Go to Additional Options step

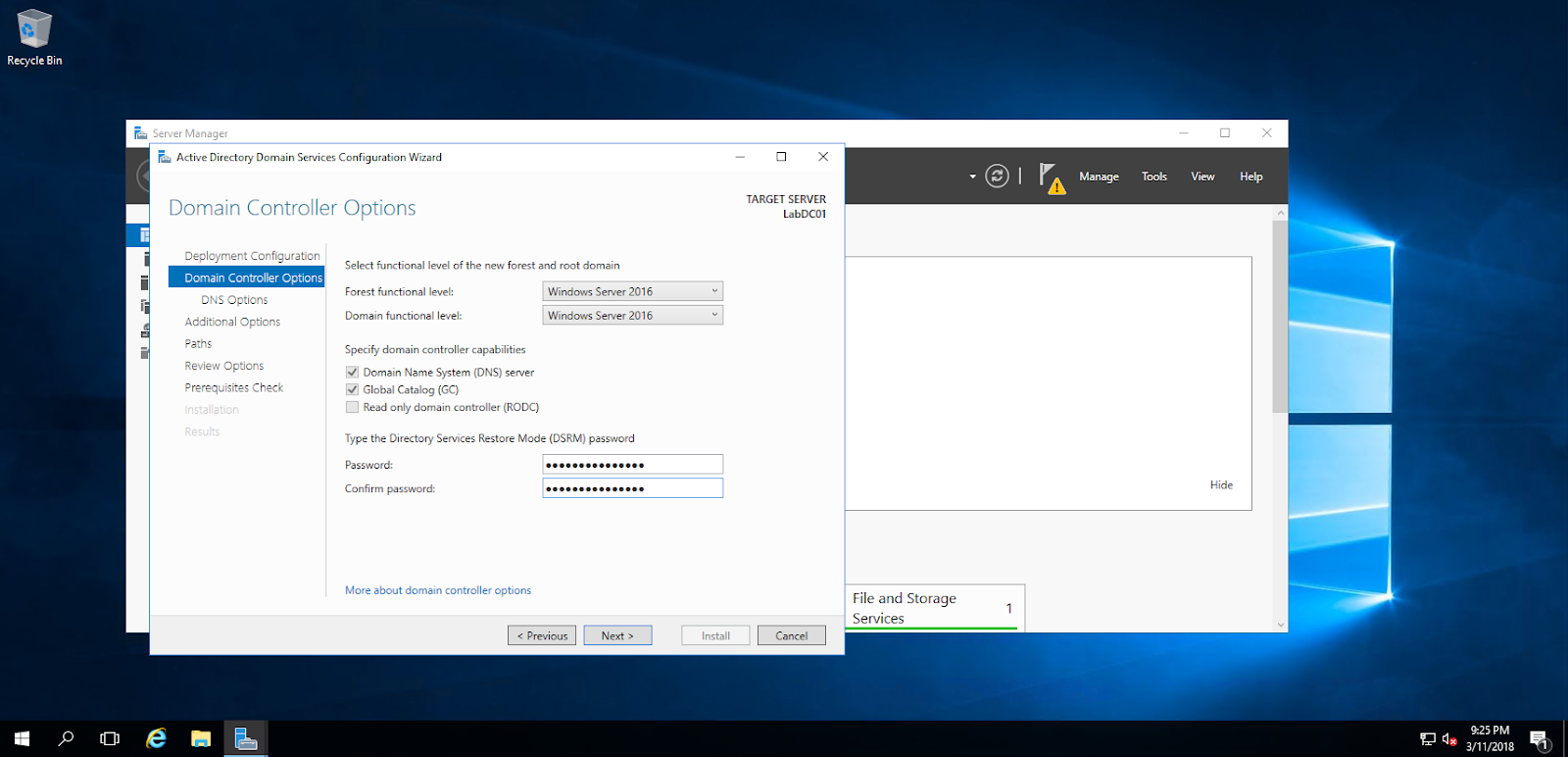coord(232,322)
